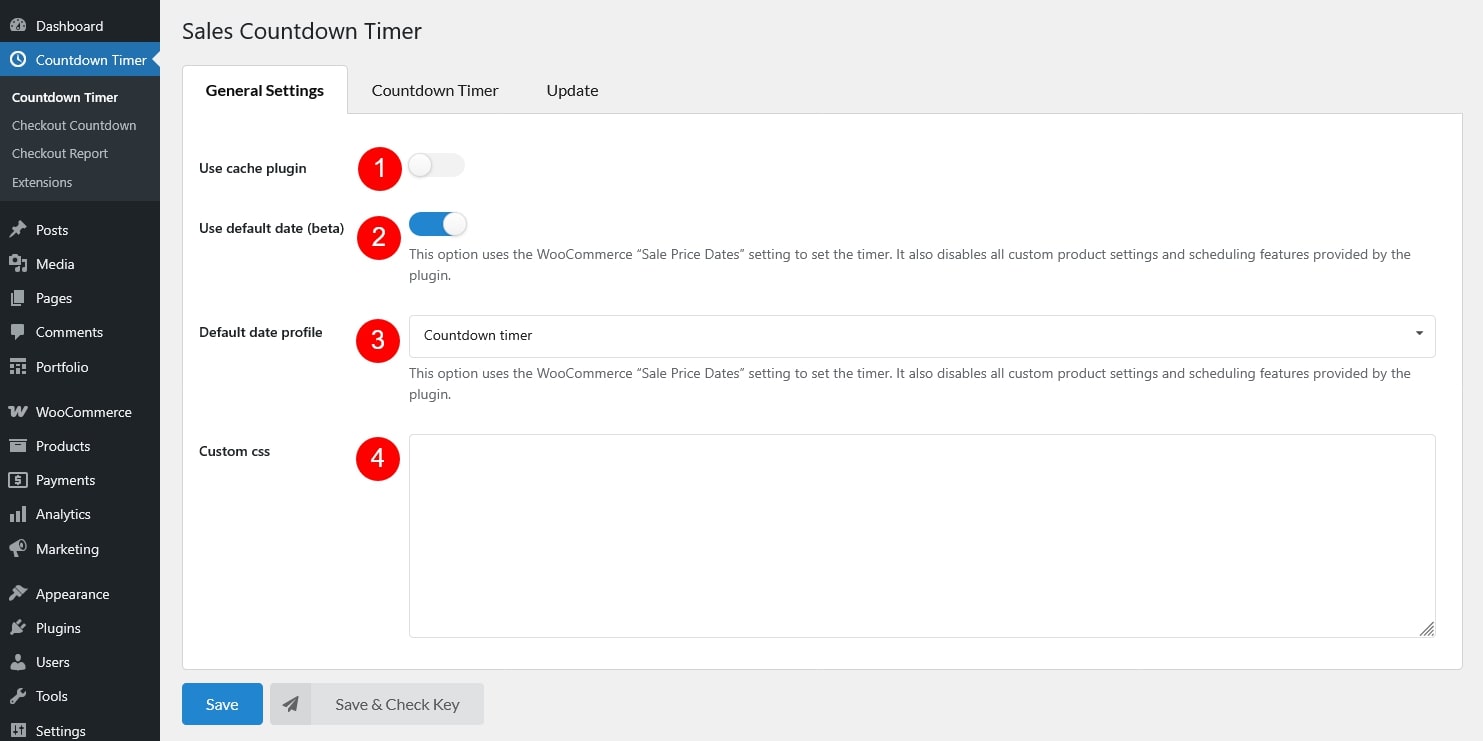Click the Posts pushpin icon
Image resolution: width=1483 pixels, height=741 pixels.
click(x=18, y=230)
